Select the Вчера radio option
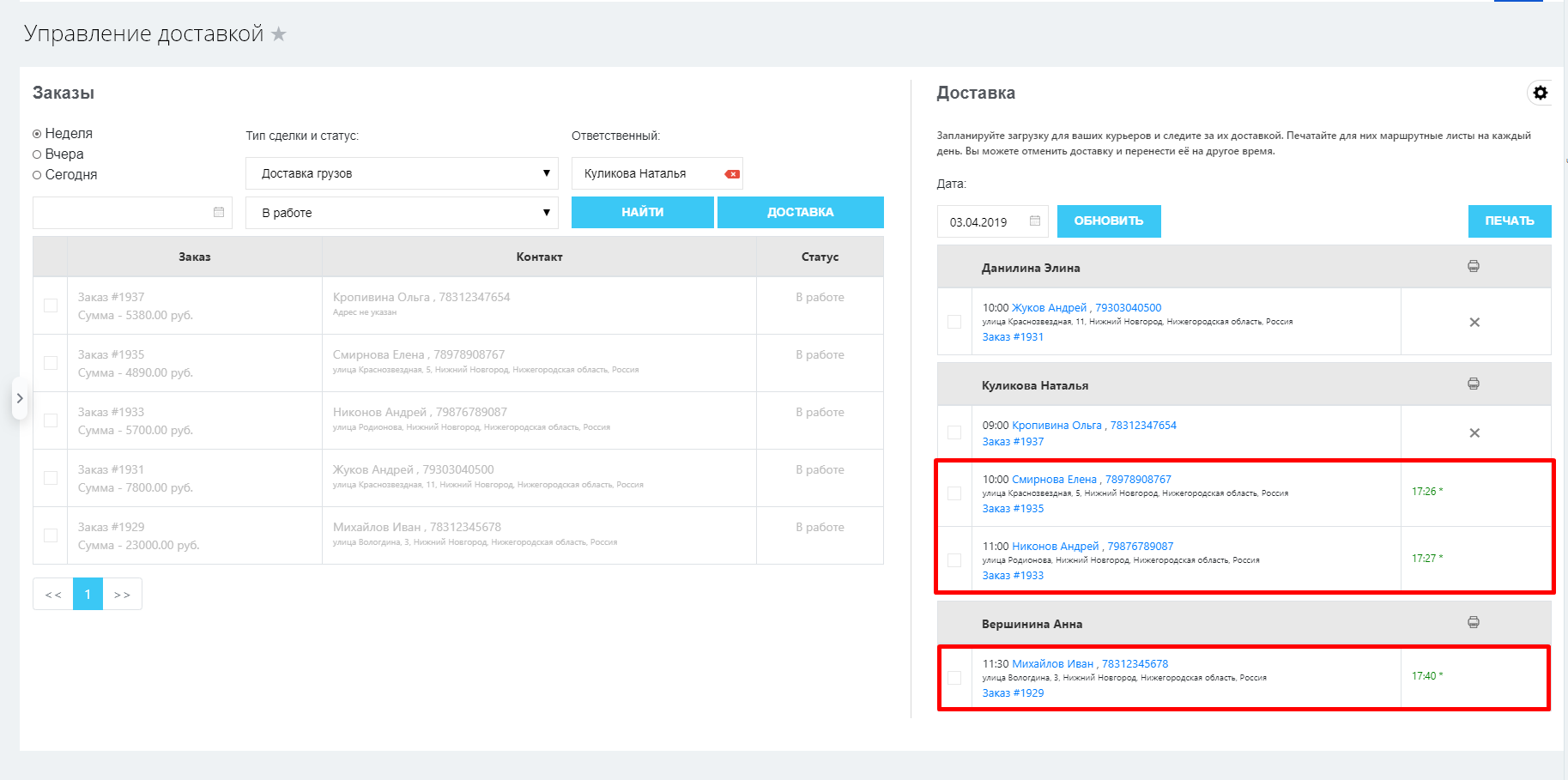Image resolution: width=1568 pixels, height=780 pixels. pyautogui.click(x=37, y=154)
